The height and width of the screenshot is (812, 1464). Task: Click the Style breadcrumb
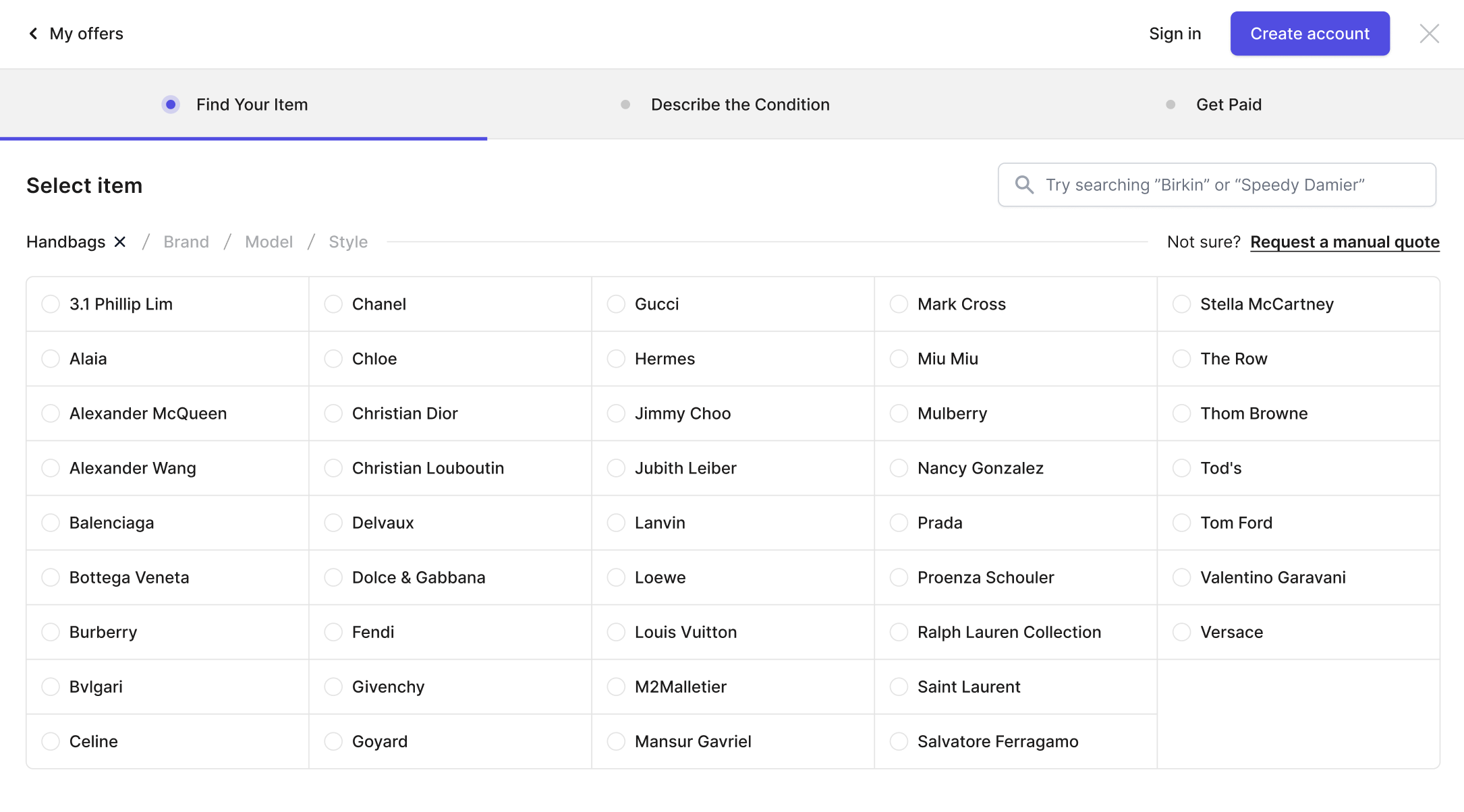348,242
